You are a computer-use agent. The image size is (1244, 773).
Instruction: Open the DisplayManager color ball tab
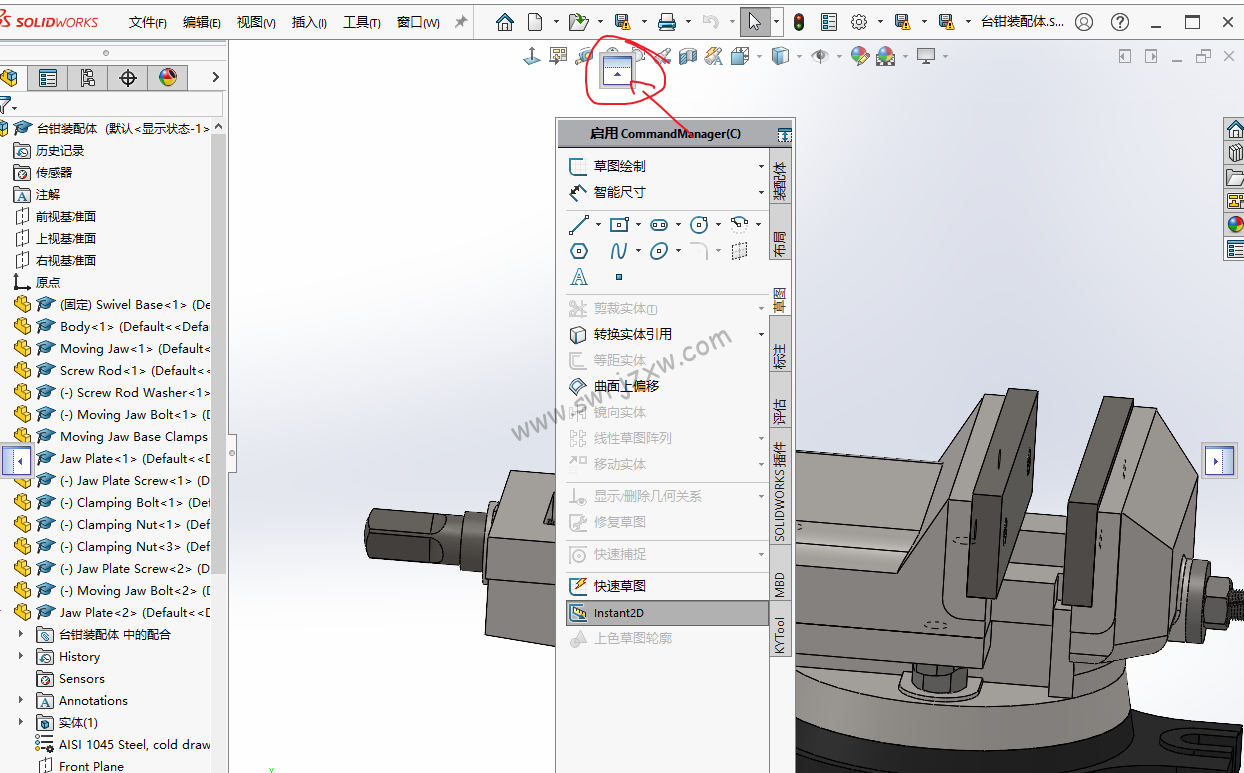(x=168, y=78)
